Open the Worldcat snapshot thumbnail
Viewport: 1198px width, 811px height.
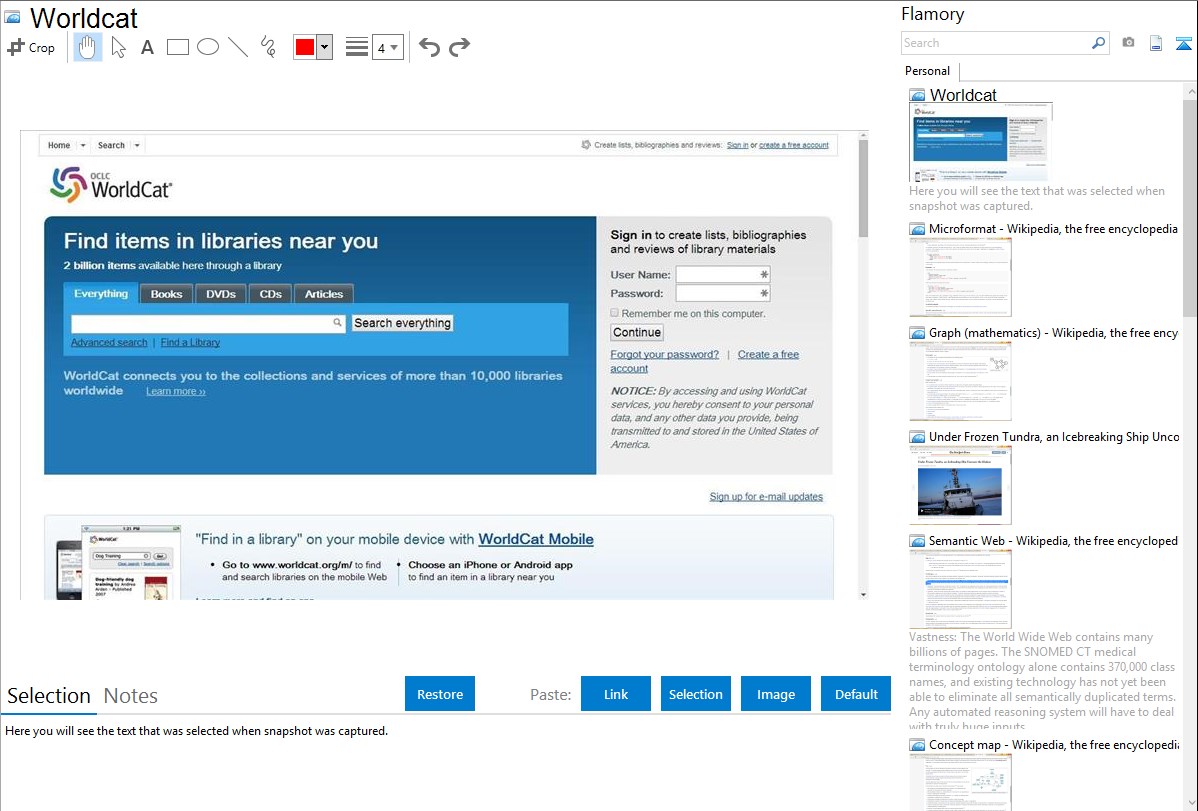pyautogui.click(x=981, y=142)
